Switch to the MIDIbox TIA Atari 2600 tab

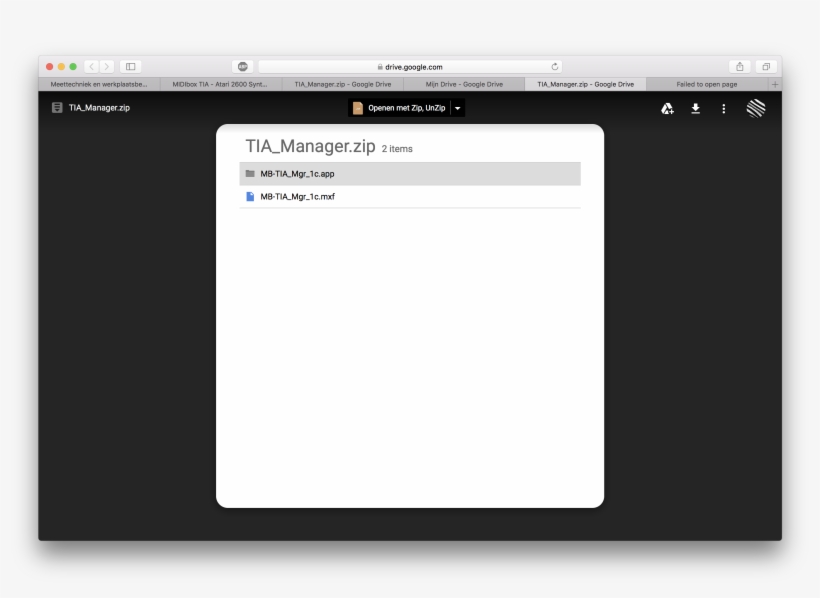[220, 84]
